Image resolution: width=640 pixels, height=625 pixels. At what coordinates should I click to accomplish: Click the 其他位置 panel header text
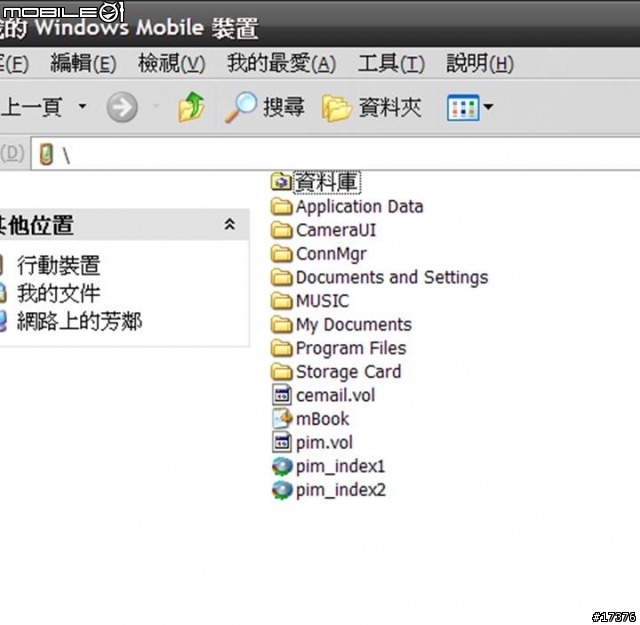(x=37, y=225)
